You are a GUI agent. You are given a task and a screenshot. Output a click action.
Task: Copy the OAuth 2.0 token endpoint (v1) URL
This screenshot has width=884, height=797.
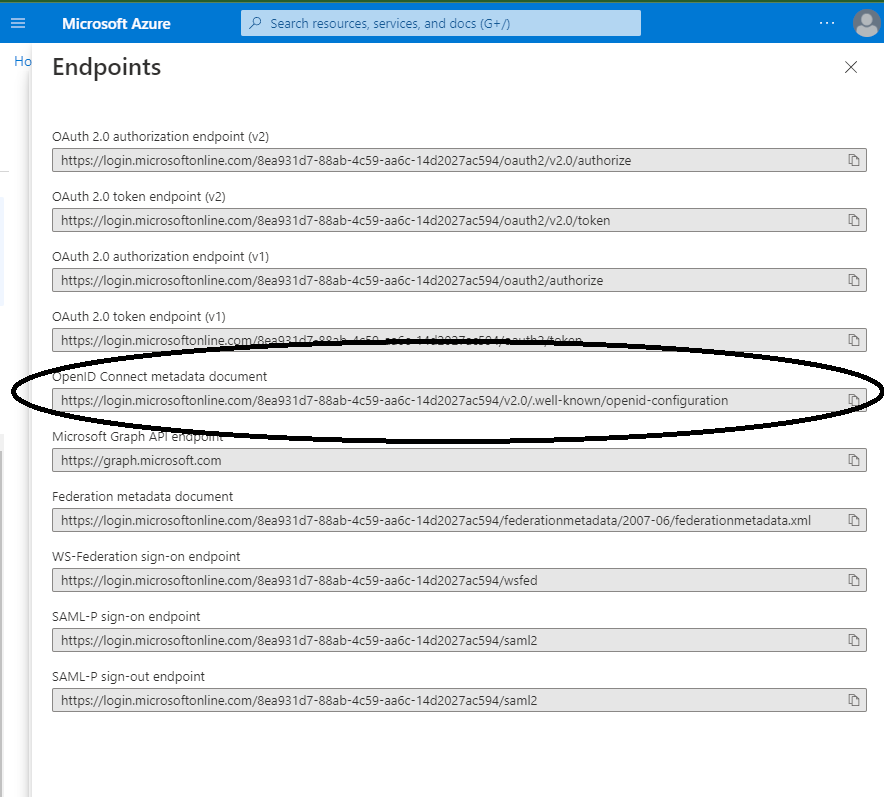(854, 340)
